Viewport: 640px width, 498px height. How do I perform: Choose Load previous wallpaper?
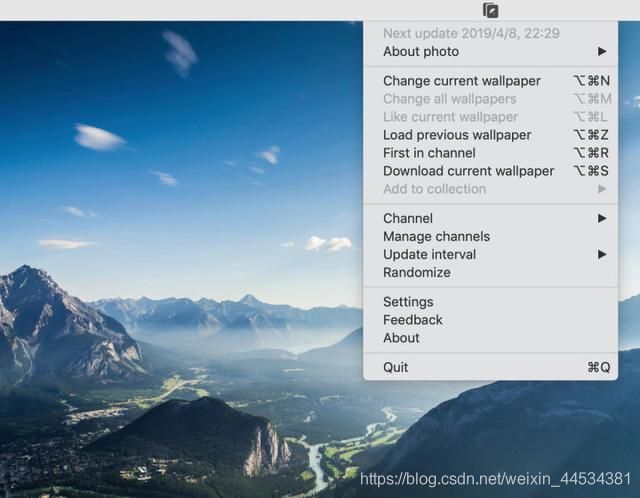pos(490,135)
